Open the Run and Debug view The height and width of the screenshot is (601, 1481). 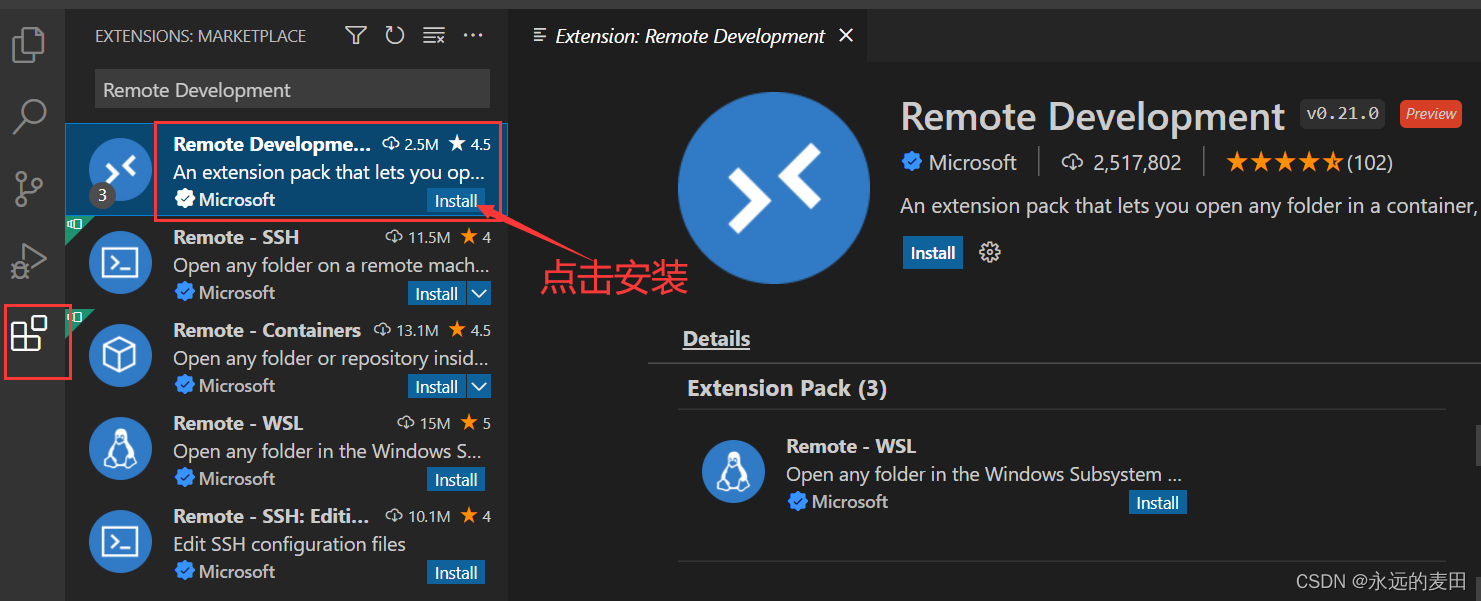28,261
